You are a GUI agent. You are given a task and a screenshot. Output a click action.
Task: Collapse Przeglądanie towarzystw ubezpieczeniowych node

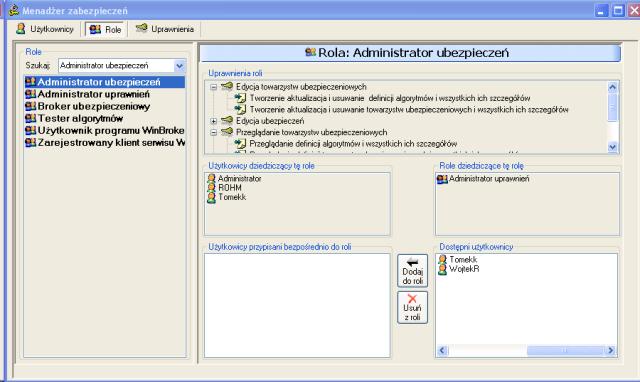213,133
